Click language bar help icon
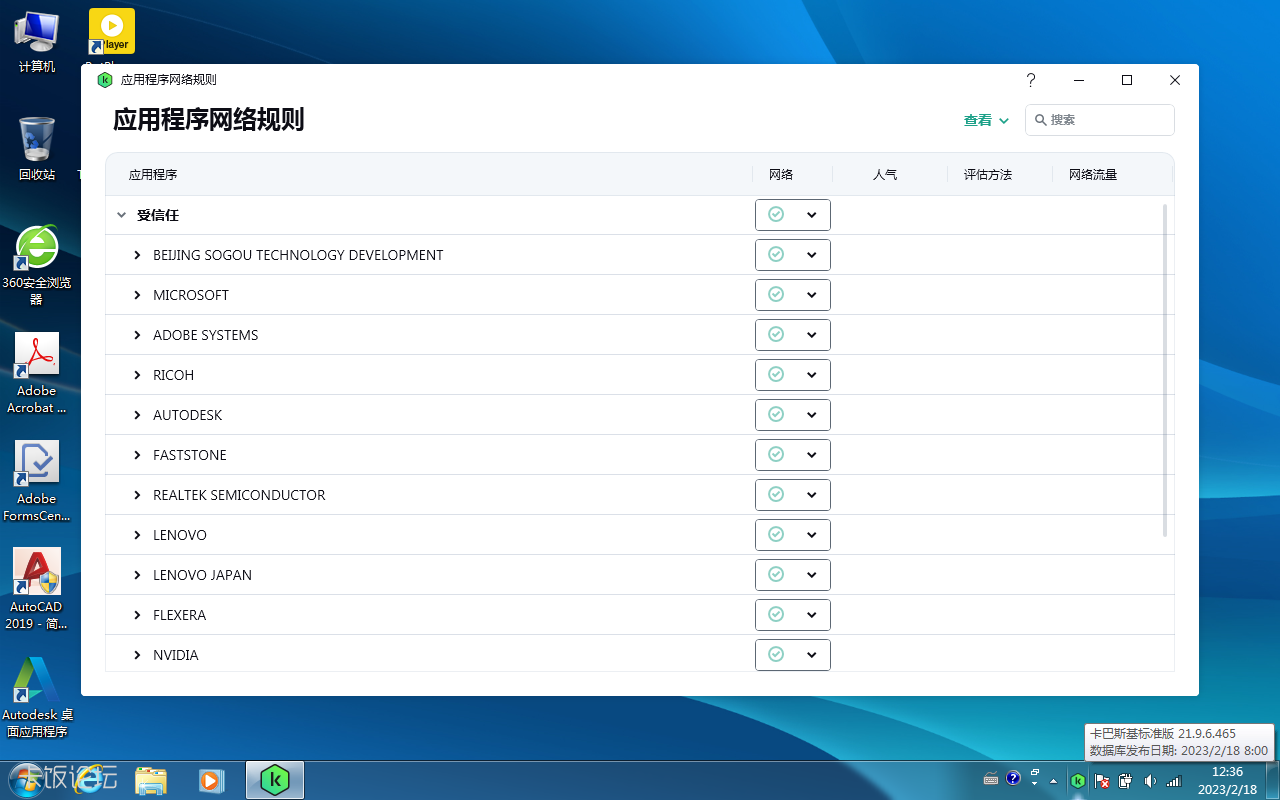The width and height of the screenshot is (1280, 800). pyautogui.click(x=1013, y=778)
